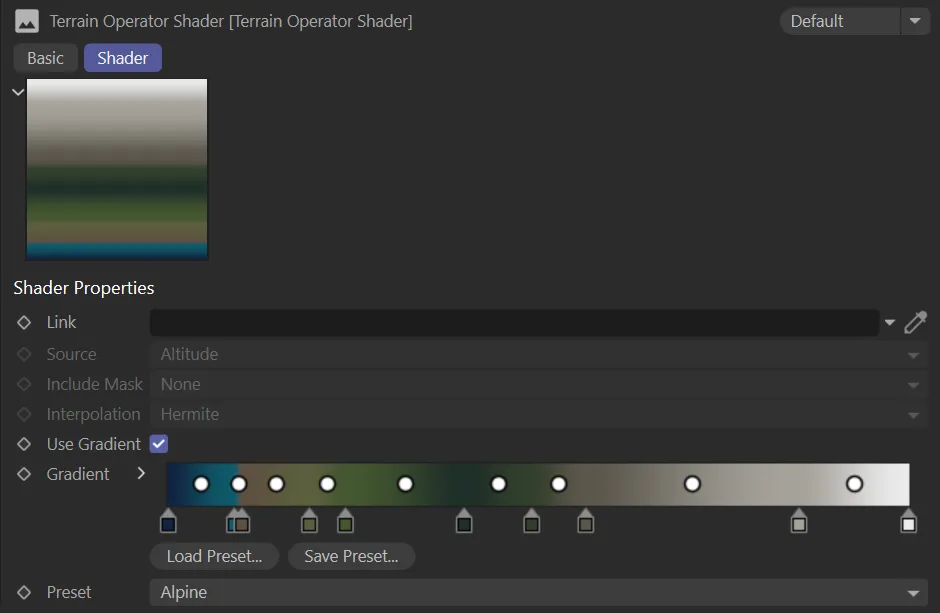Image resolution: width=940 pixels, height=613 pixels.
Task: Select the Shader tab
Action: (x=122, y=58)
